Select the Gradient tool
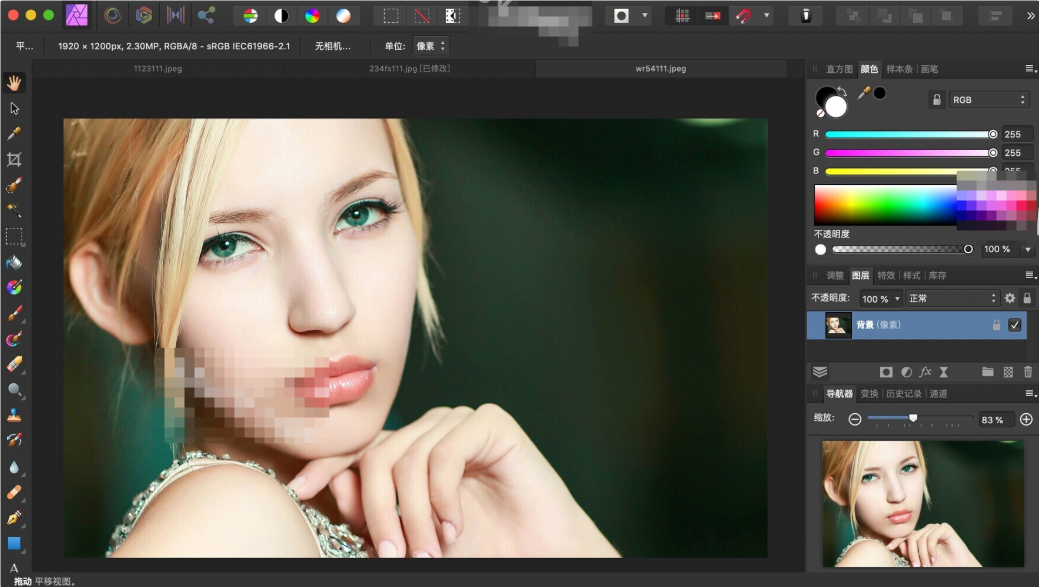The width and height of the screenshot is (1039, 587). coord(14,288)
